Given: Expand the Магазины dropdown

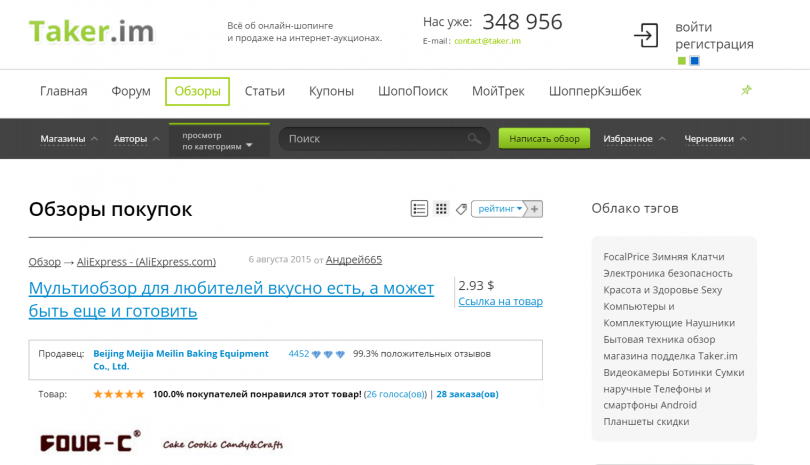Looking at the screenshot, I should click(x=69, y=139).
